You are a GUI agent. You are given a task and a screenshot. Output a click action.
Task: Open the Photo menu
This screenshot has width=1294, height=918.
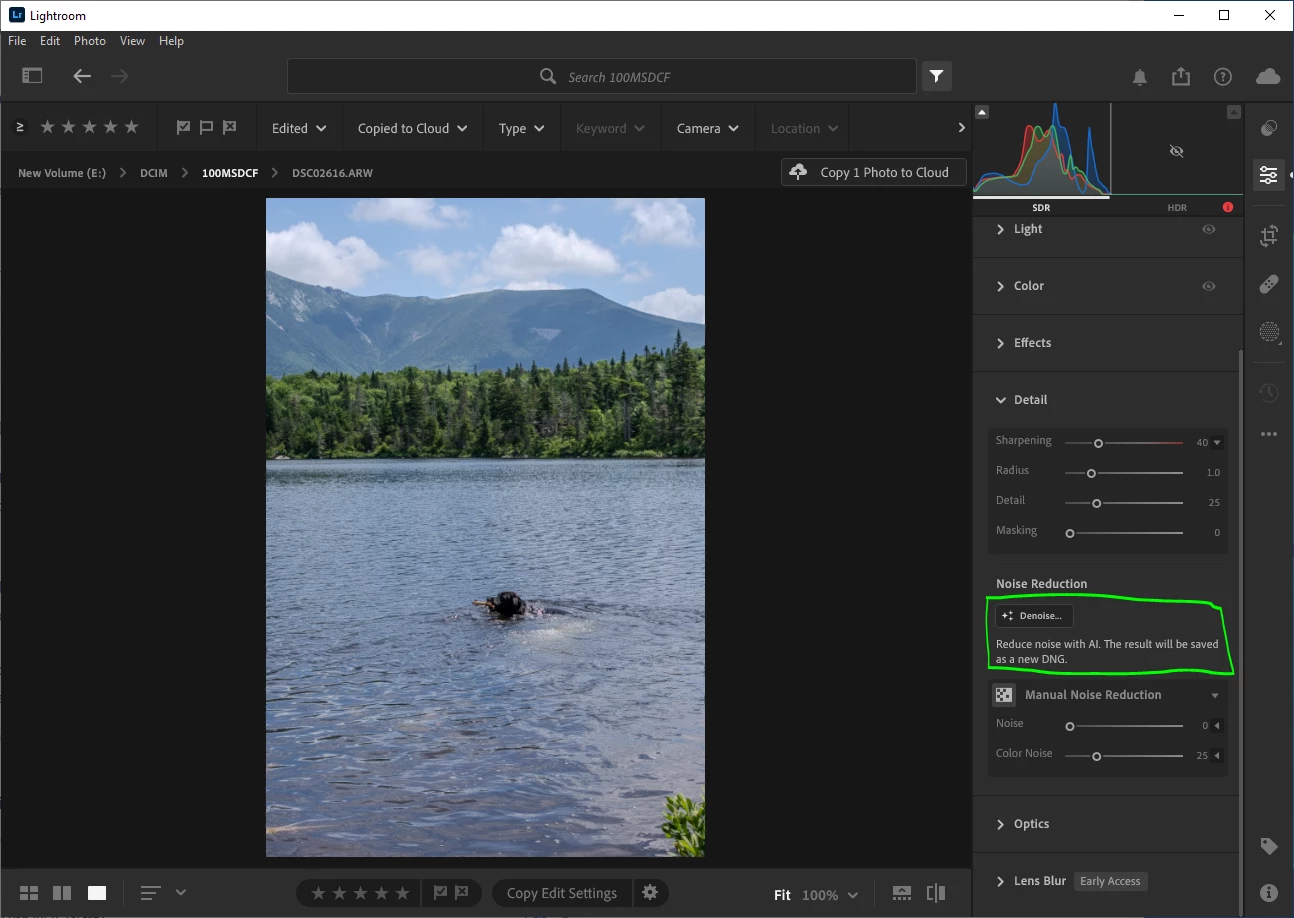tap(89, 41)
